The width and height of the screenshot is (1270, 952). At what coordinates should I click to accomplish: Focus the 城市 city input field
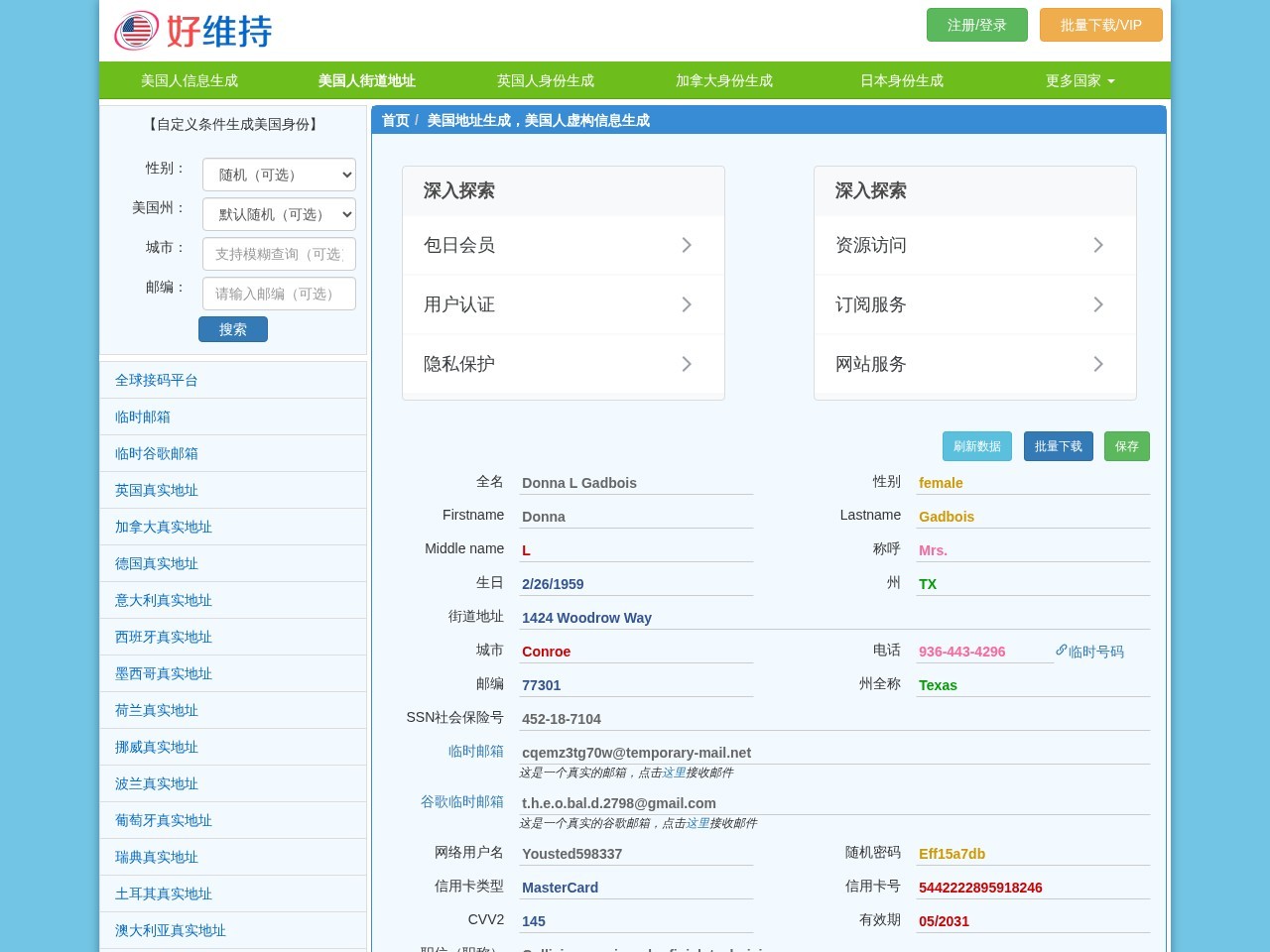click(279, 254)
